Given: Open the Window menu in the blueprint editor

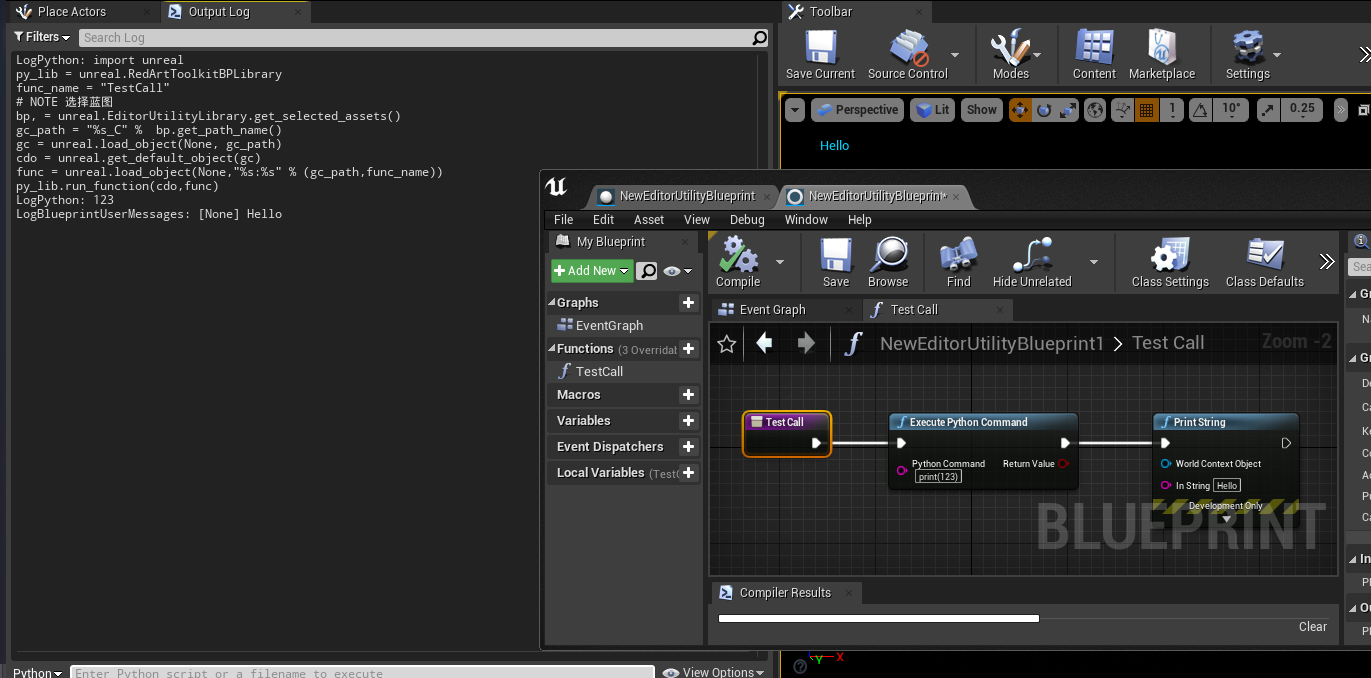Looking at the screenshot, I should (x=806, y=219).
